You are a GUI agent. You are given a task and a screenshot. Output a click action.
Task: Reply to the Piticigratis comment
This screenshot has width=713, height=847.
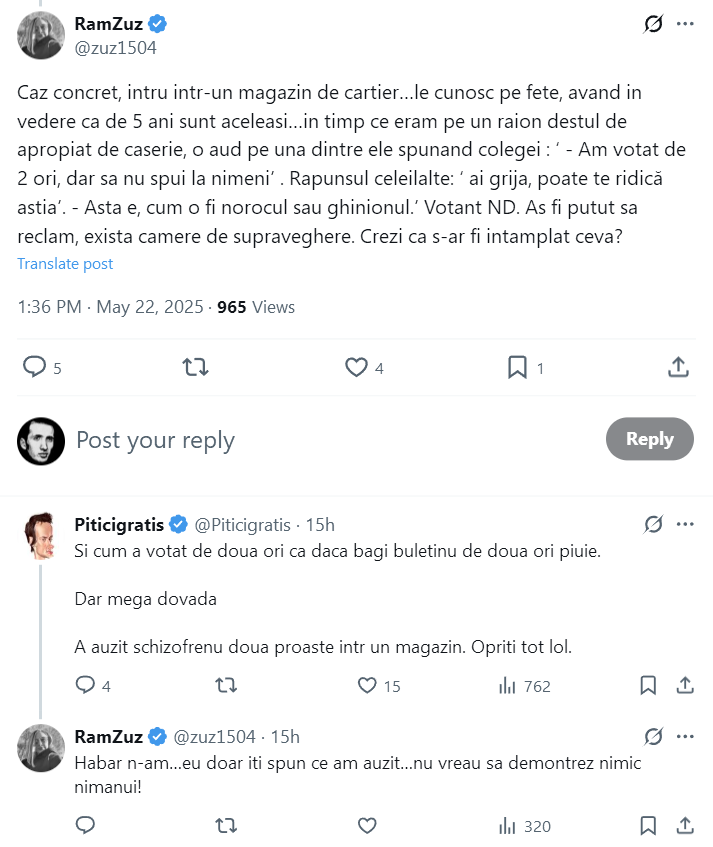tap(86, 686)
